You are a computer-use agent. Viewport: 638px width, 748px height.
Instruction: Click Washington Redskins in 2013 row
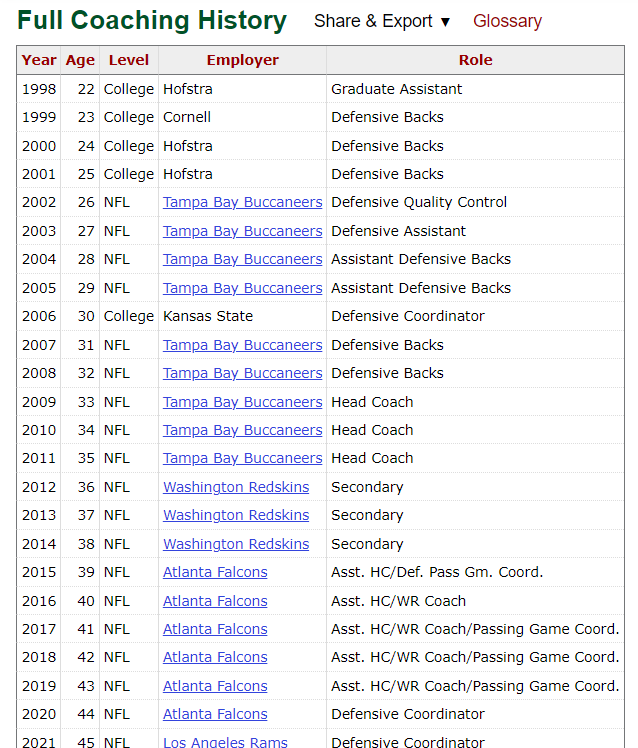pyautogui.click(x=236, y=515)
